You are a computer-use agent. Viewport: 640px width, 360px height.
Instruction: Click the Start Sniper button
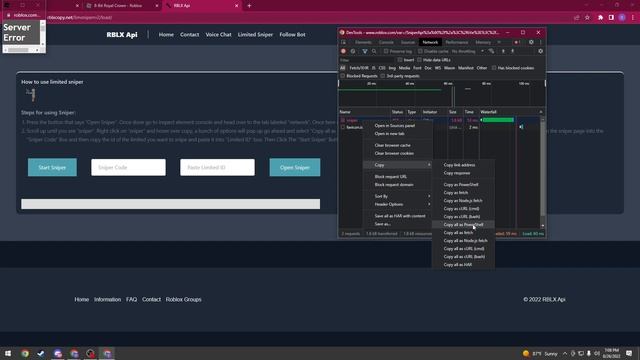(52, 167)
